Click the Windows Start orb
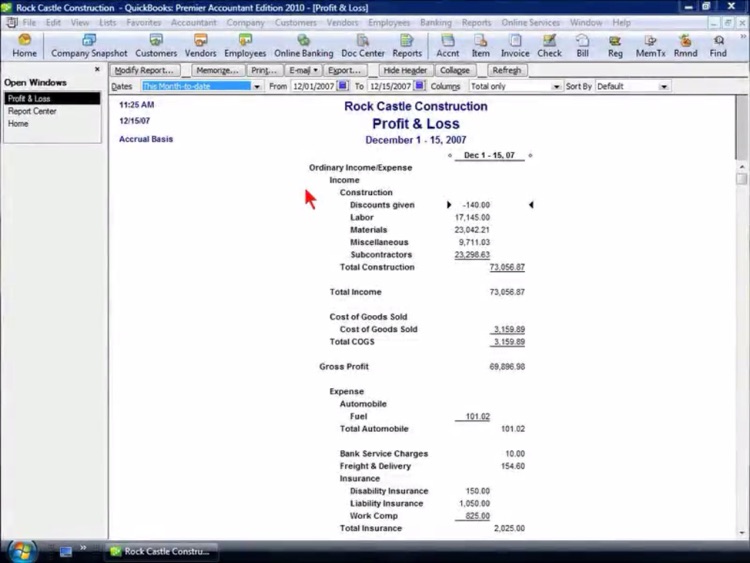The height and width of the screenshot is (563, 750). 22,552
